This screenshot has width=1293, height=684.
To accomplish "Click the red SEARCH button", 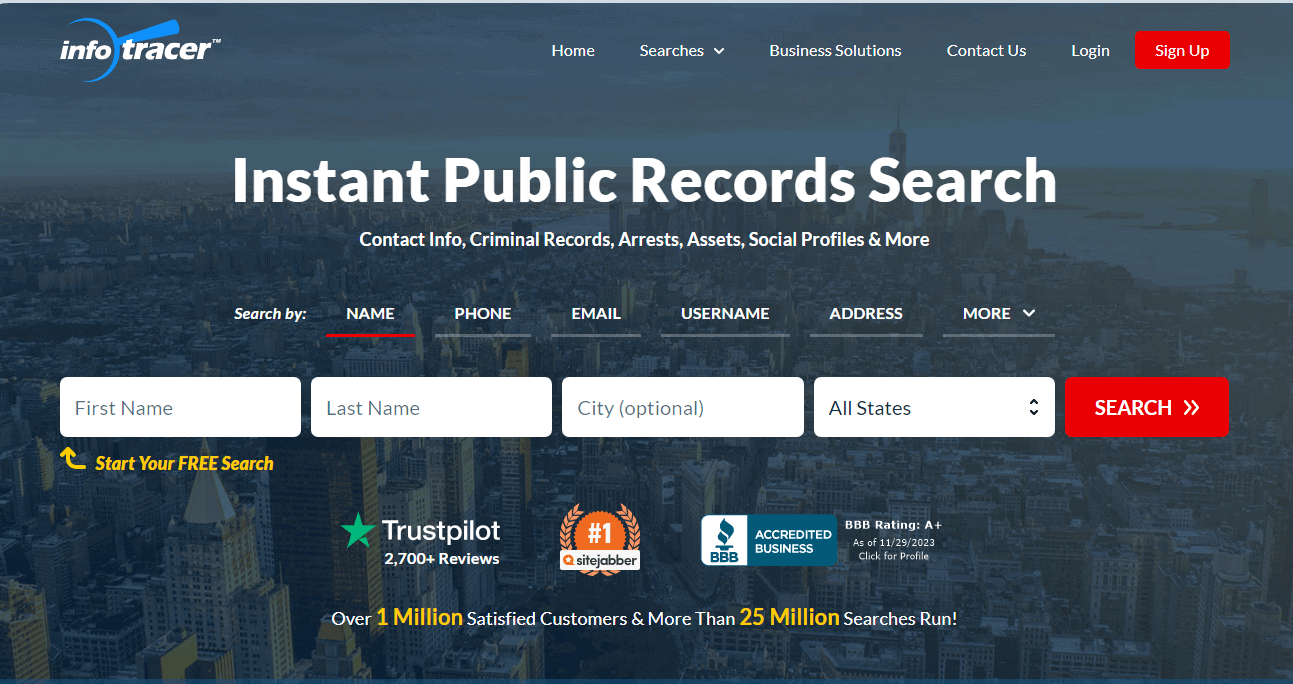I will click(x=1147, y=407).
